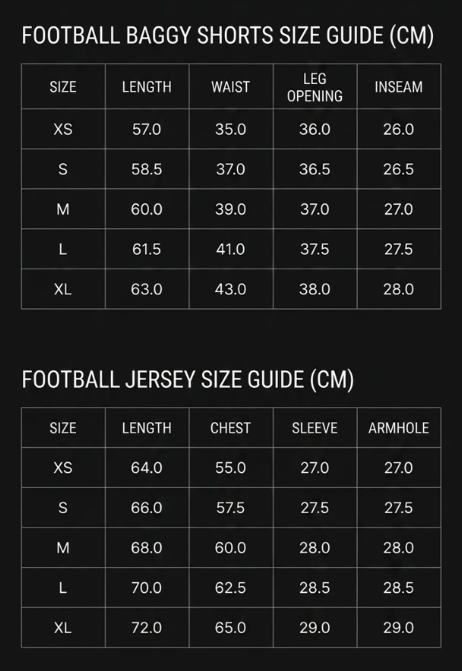Image resolution: width=462 pixels, height=671 pixels.
Task: Click the Football Baggy Shorts Size Guide title
Action: tap(228, 36)
